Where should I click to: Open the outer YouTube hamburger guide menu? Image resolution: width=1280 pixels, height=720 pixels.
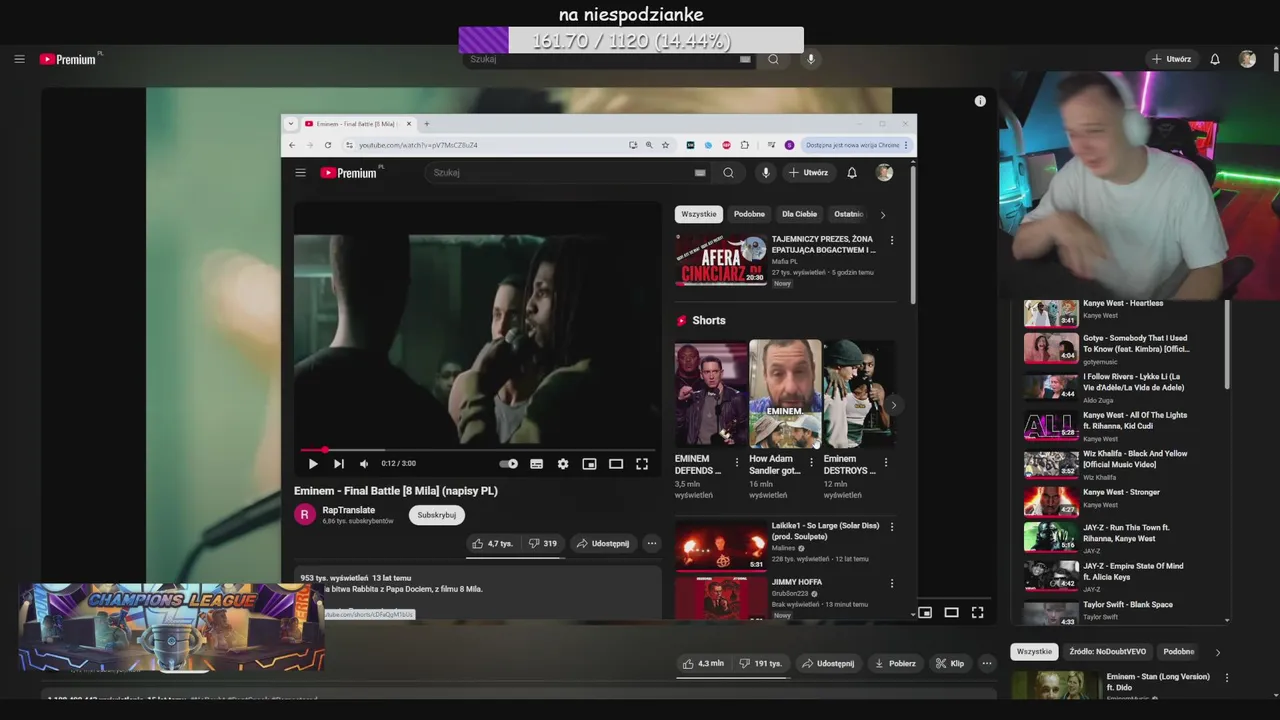click(x=19, y=59)
